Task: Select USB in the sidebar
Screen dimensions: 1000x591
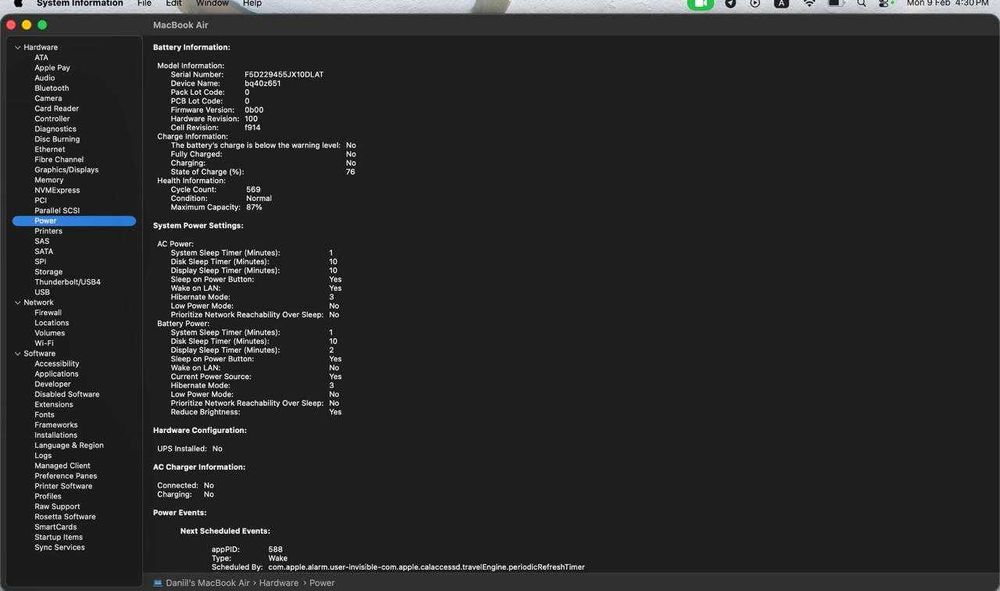Action: click(42, 292)
